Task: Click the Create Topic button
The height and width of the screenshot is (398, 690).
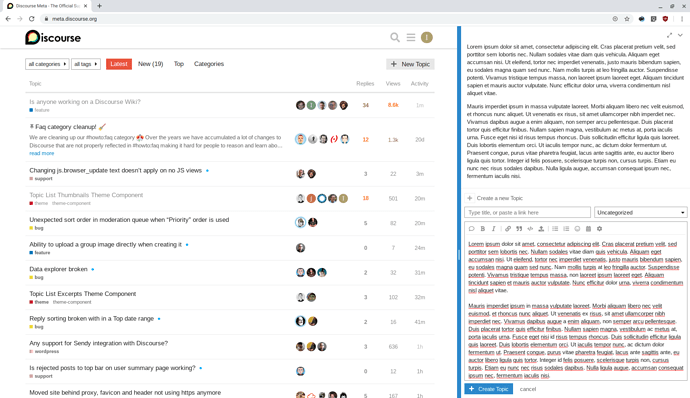Action: (488, 389)
